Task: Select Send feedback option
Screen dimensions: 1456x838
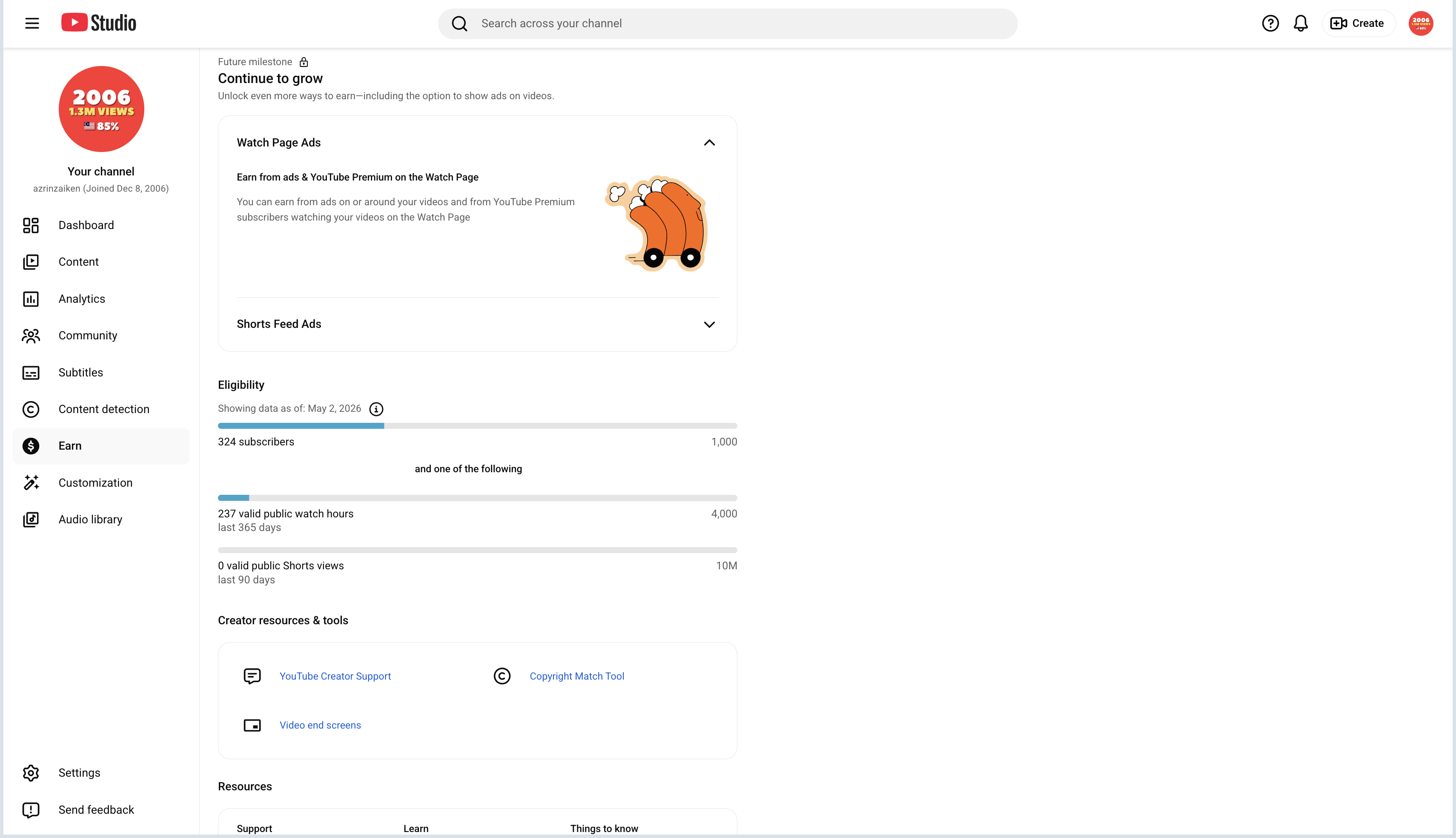Action: (x=101, y=810)
